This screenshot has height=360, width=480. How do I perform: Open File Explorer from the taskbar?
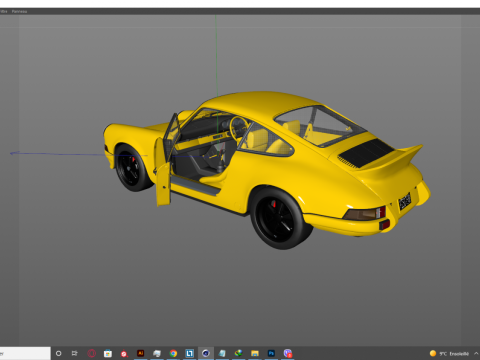point(255,353)
